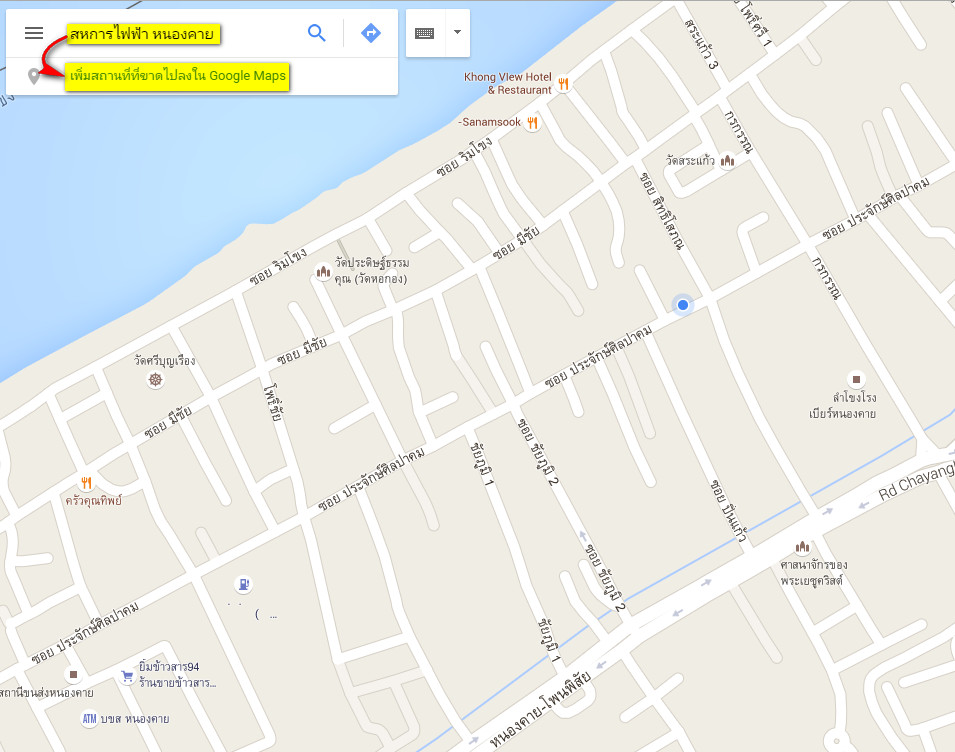Click the บขส หนองคาย text label
The image size is (955, 752).
135,719
